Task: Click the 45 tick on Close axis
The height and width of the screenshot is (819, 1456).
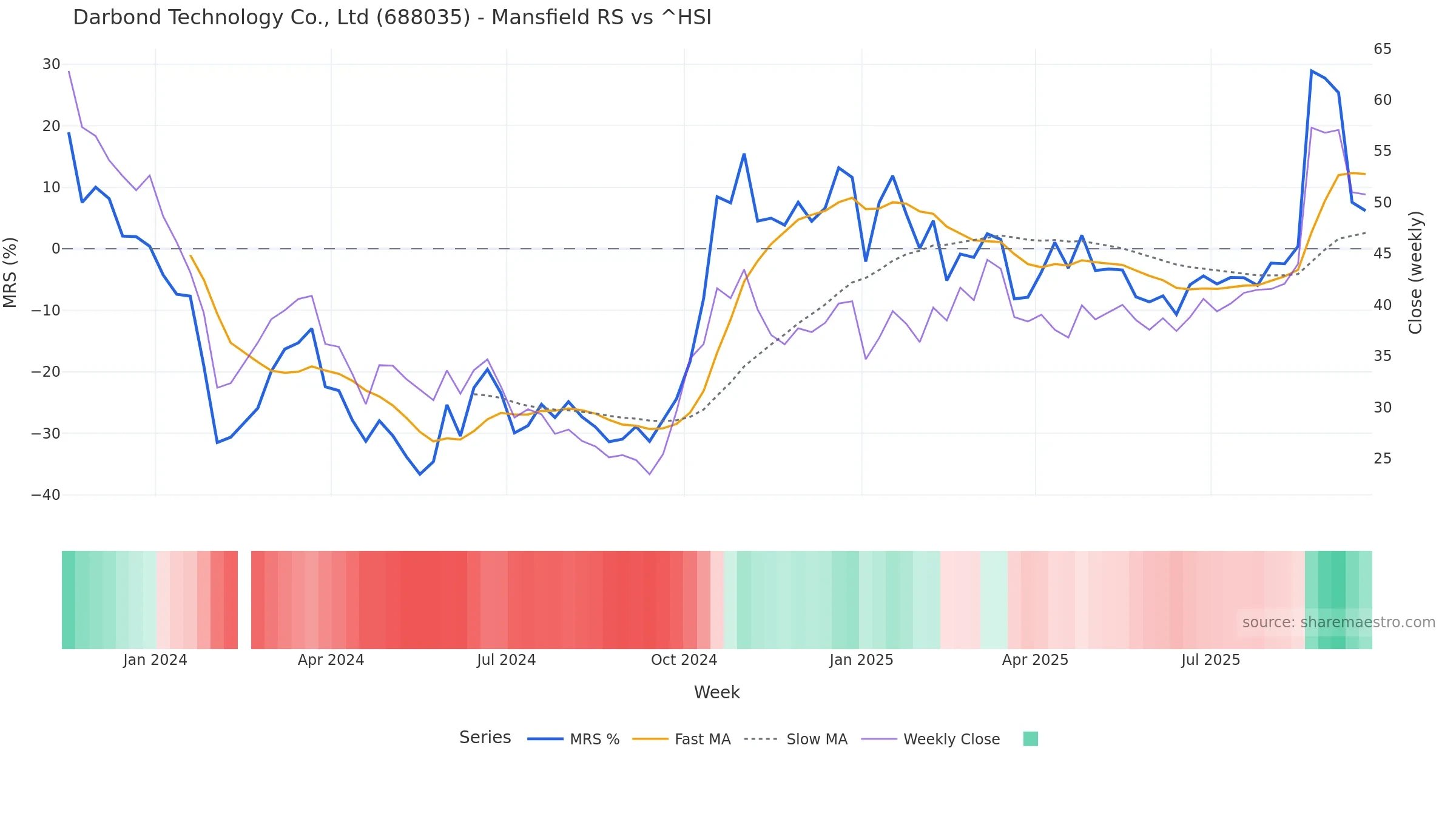Action: [x=1383, y=254]
